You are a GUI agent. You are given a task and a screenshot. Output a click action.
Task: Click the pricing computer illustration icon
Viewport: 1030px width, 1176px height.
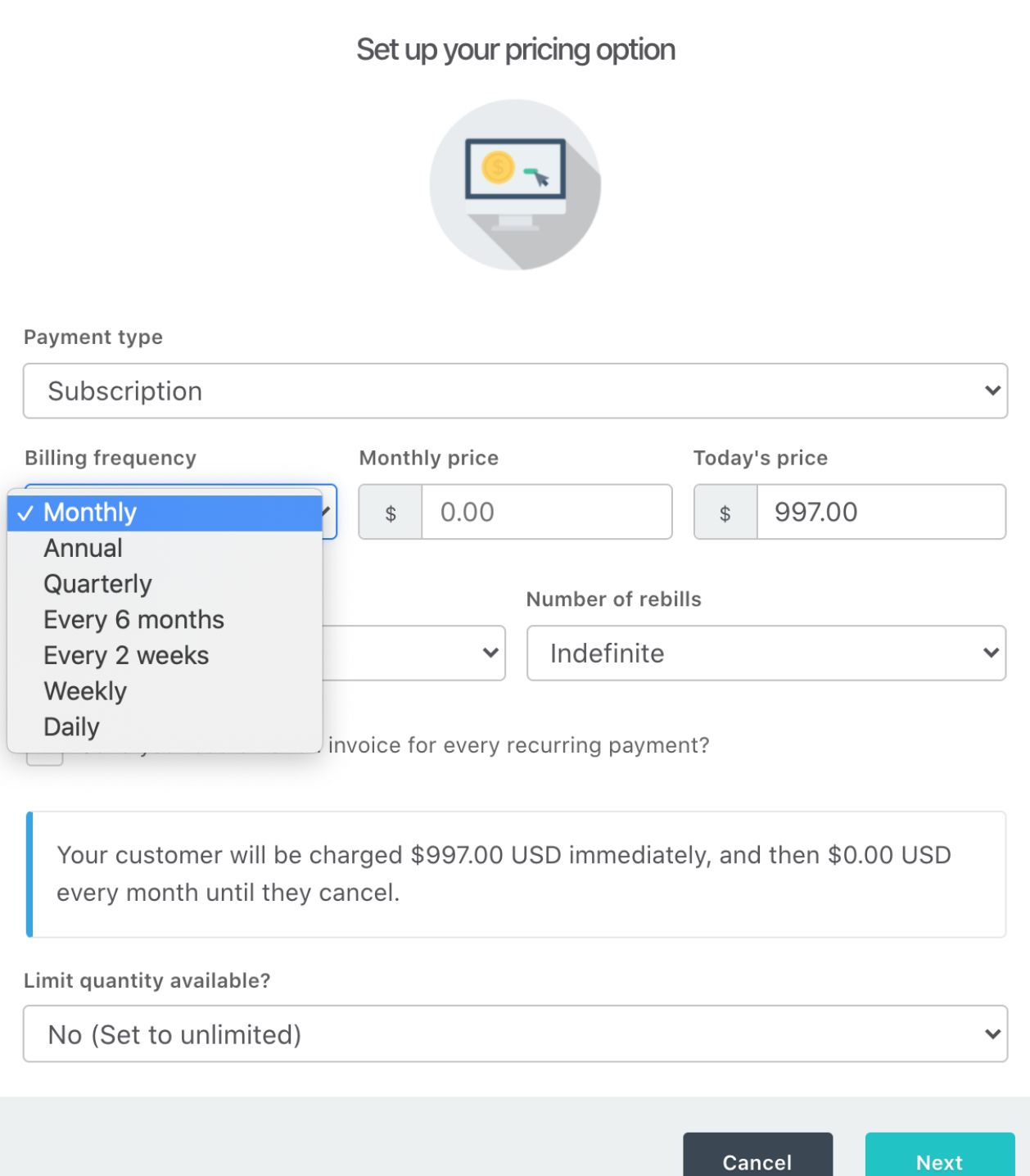tap(515, 185)
